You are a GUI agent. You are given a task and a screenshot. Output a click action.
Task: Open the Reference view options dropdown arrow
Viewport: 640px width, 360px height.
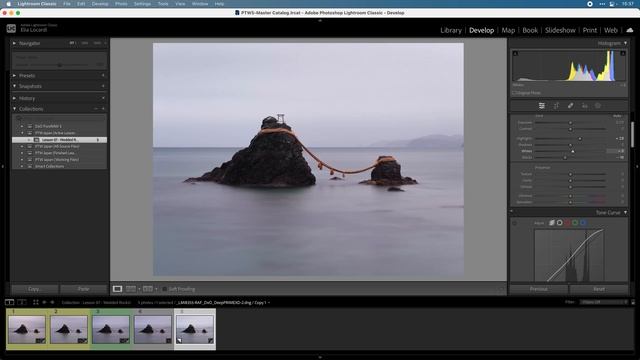click(x=139, y=289)
